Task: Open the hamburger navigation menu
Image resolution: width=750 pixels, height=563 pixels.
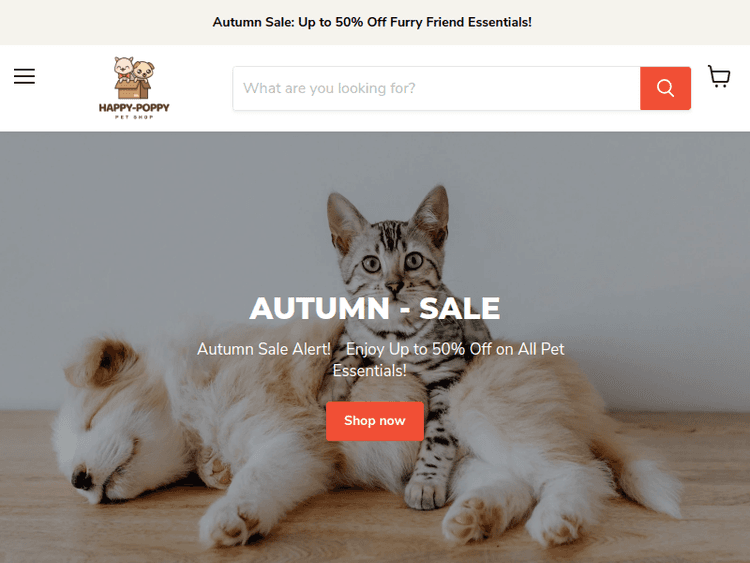Action: click(24, 76)
